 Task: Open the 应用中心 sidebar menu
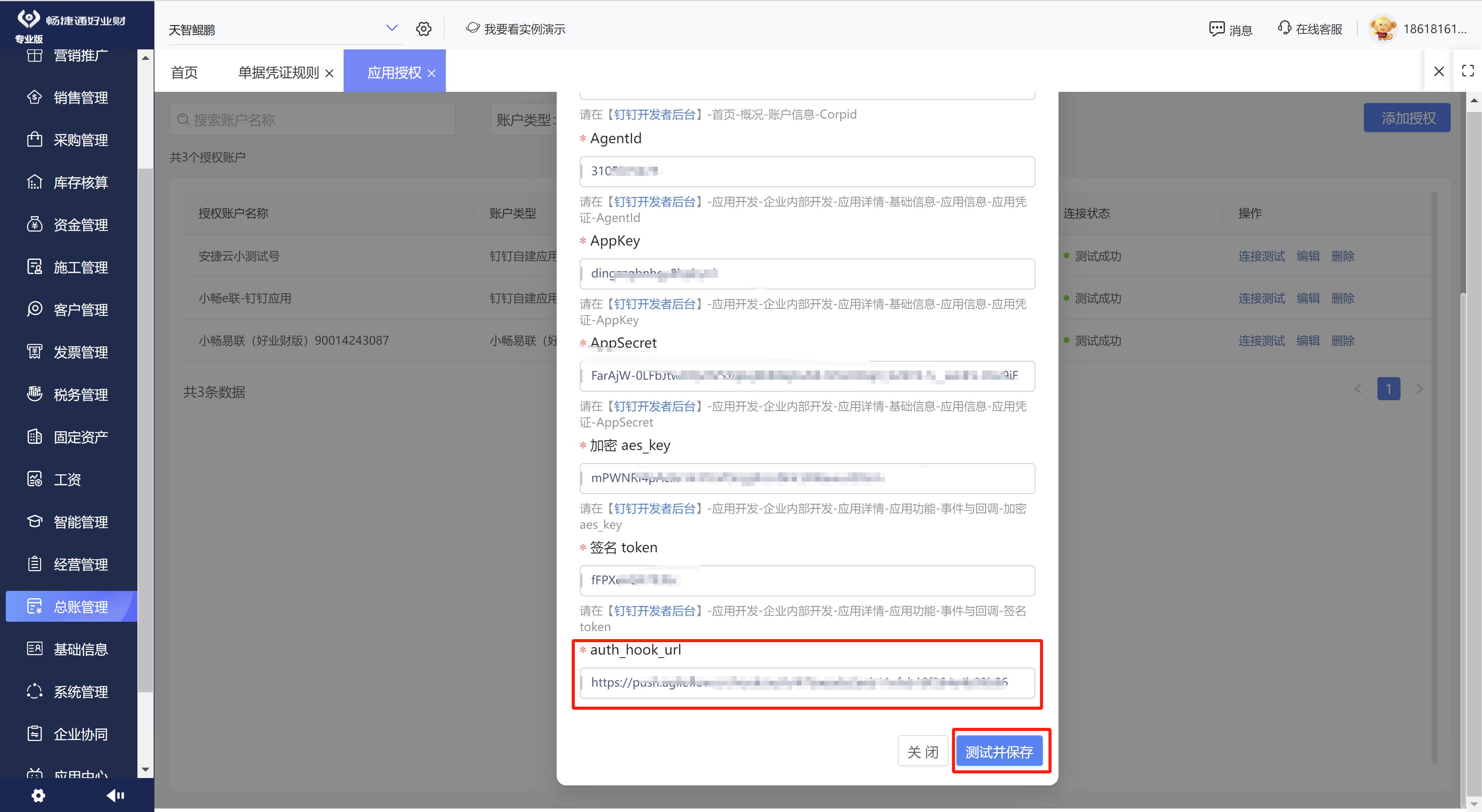(x=81, y=774)
